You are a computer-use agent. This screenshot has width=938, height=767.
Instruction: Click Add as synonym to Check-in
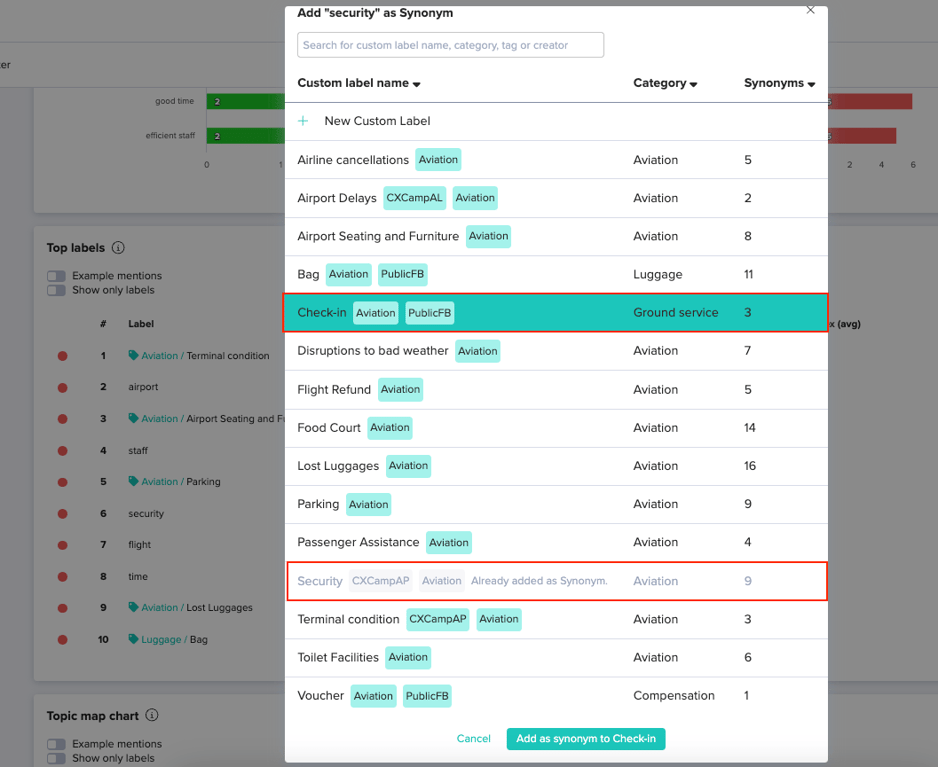pyautogui.click(x=585, y=738)
